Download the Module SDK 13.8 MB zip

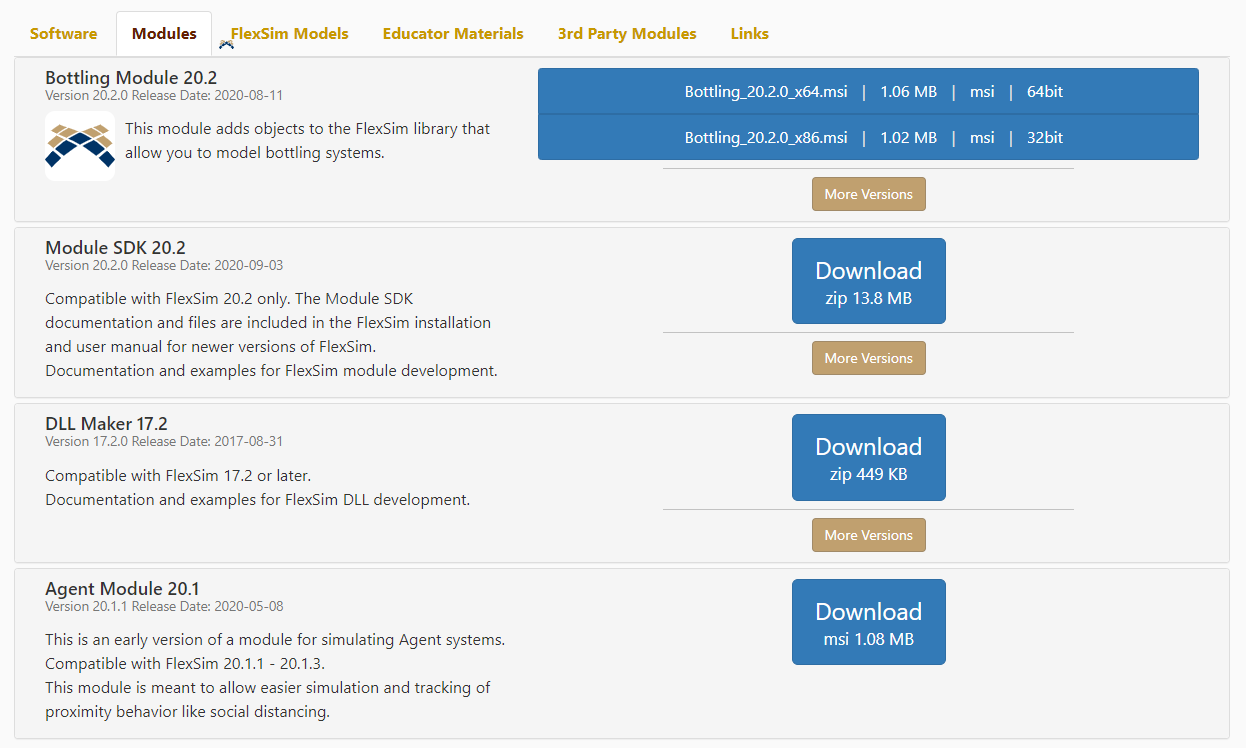tap(868, 281)
